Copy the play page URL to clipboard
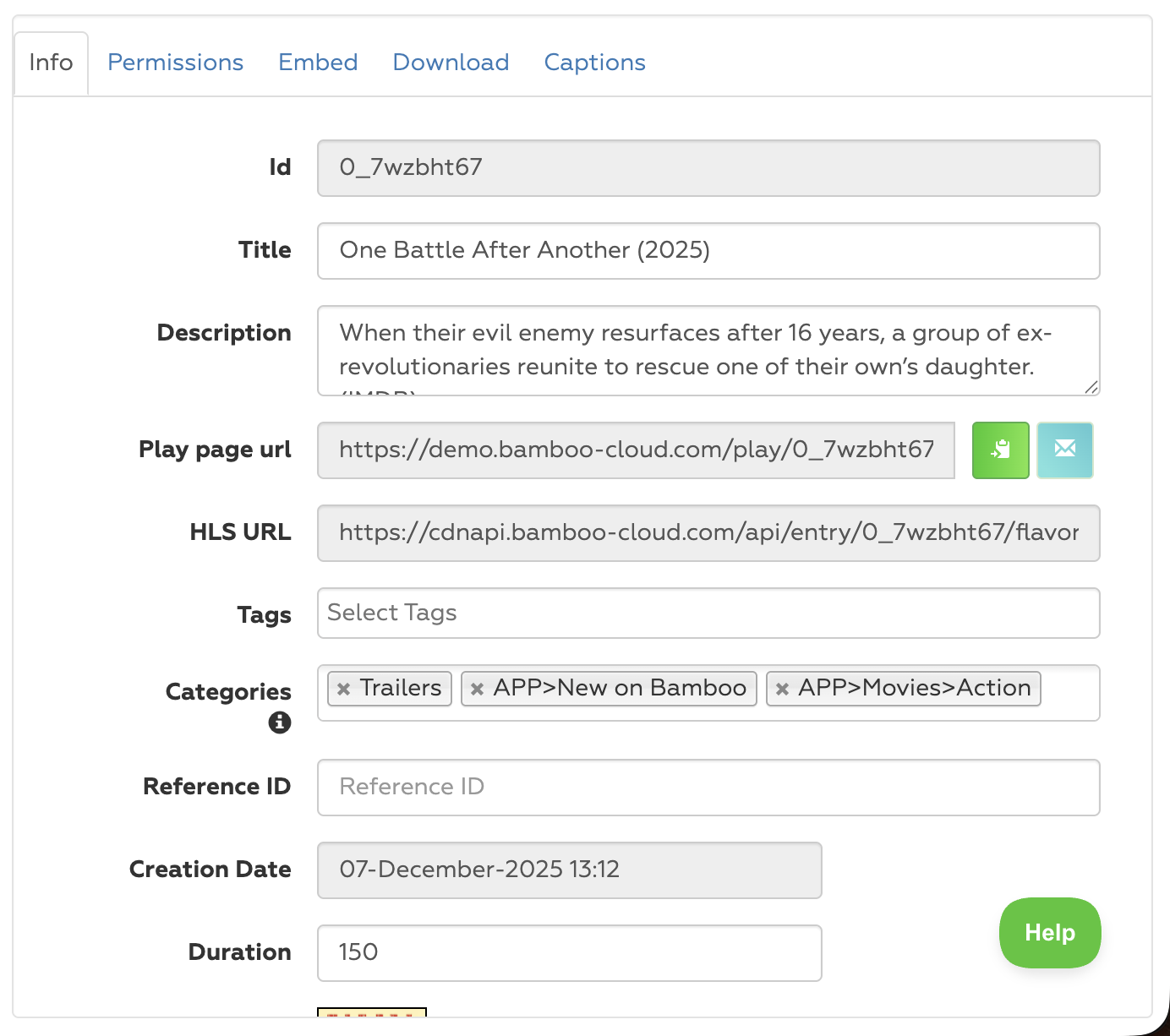 [x=1000, y=450]
